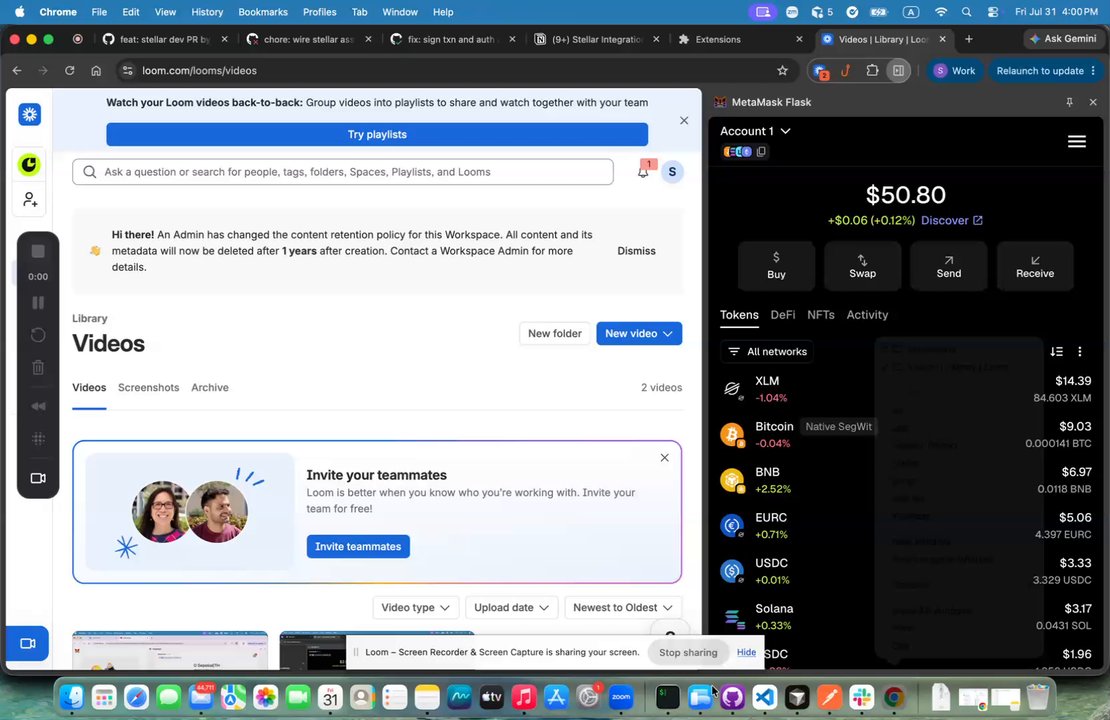Bookmark page with star icon
The image size is (1110, 720).
coord(782,70)
